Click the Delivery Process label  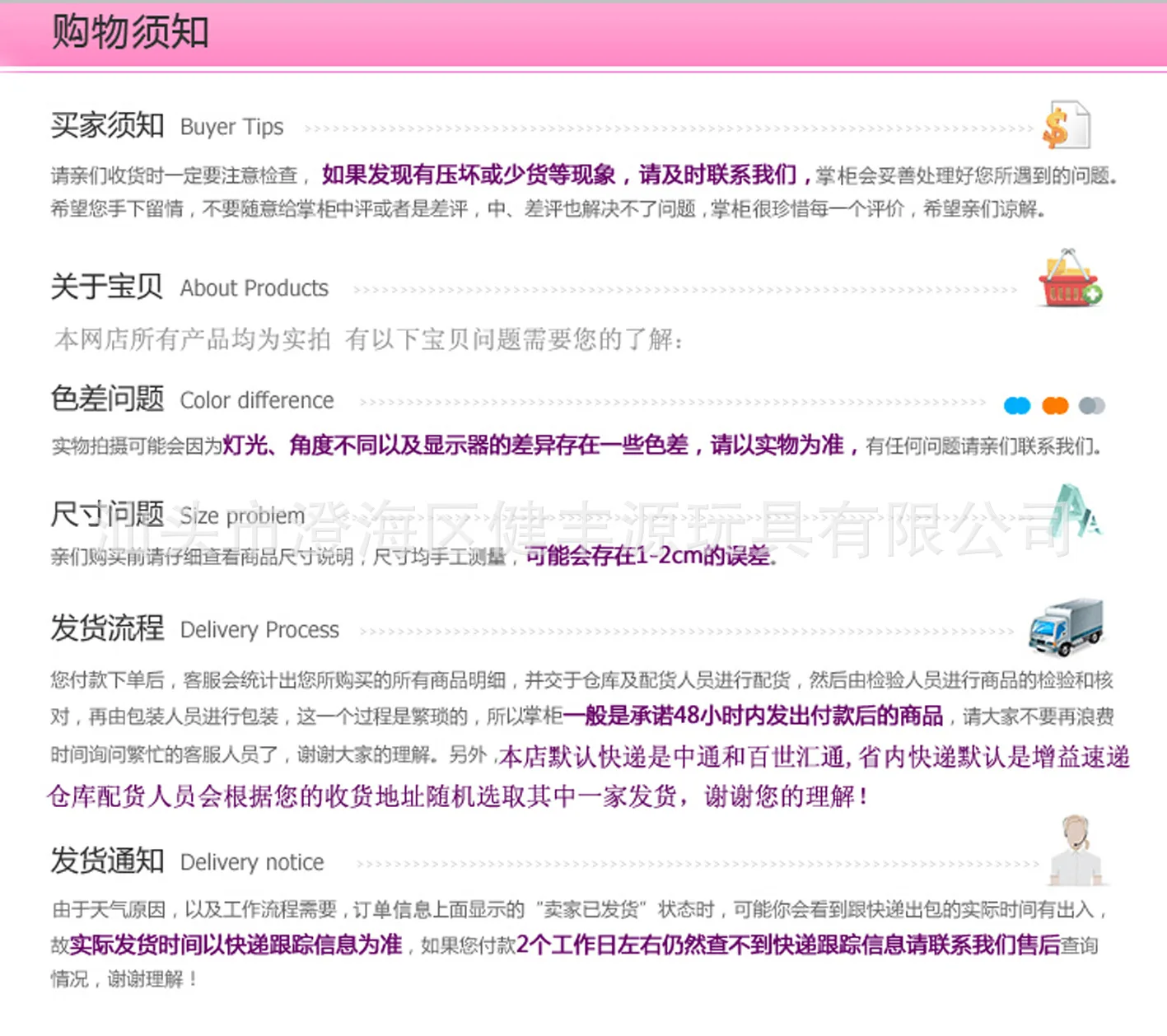coord(259,630)
